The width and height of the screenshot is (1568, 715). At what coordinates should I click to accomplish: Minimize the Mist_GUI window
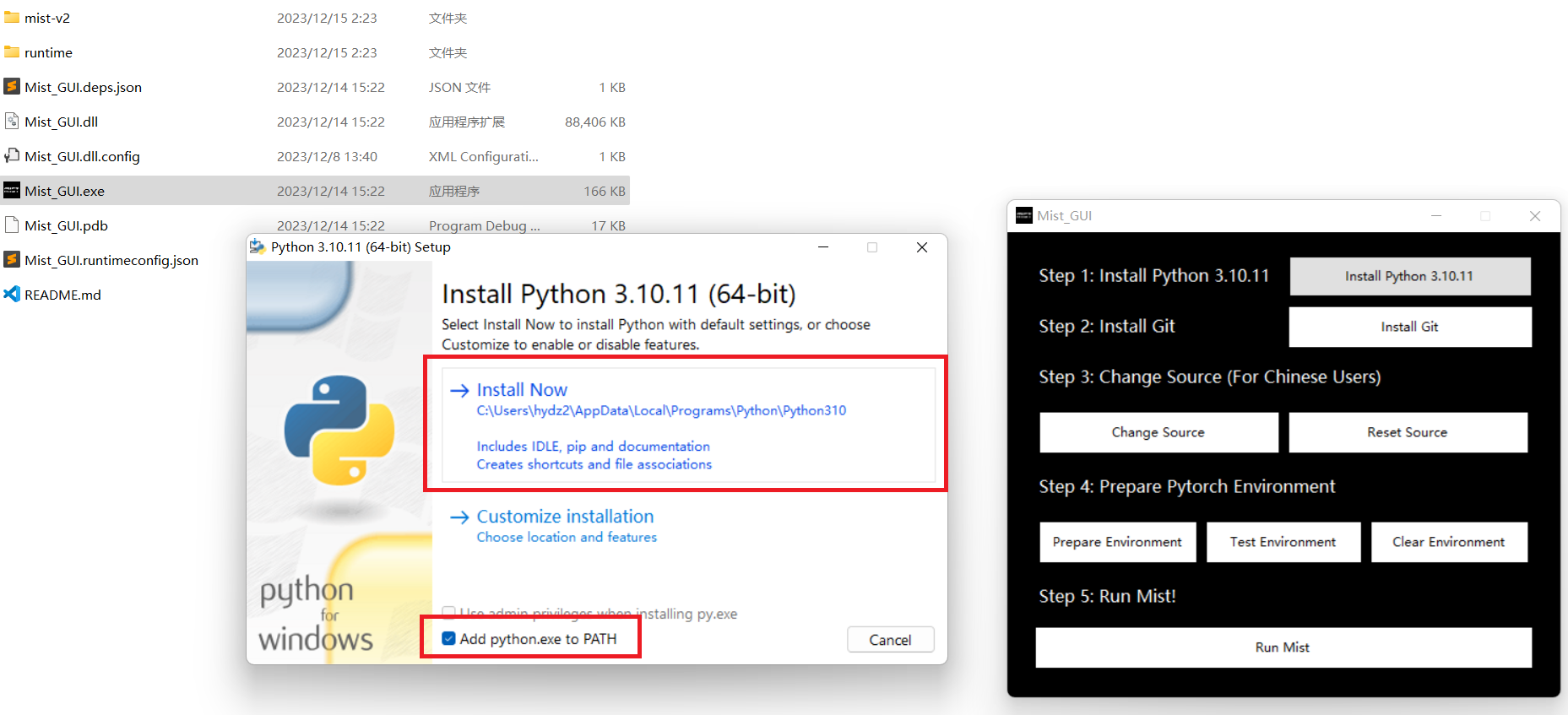click(1436, 216)
